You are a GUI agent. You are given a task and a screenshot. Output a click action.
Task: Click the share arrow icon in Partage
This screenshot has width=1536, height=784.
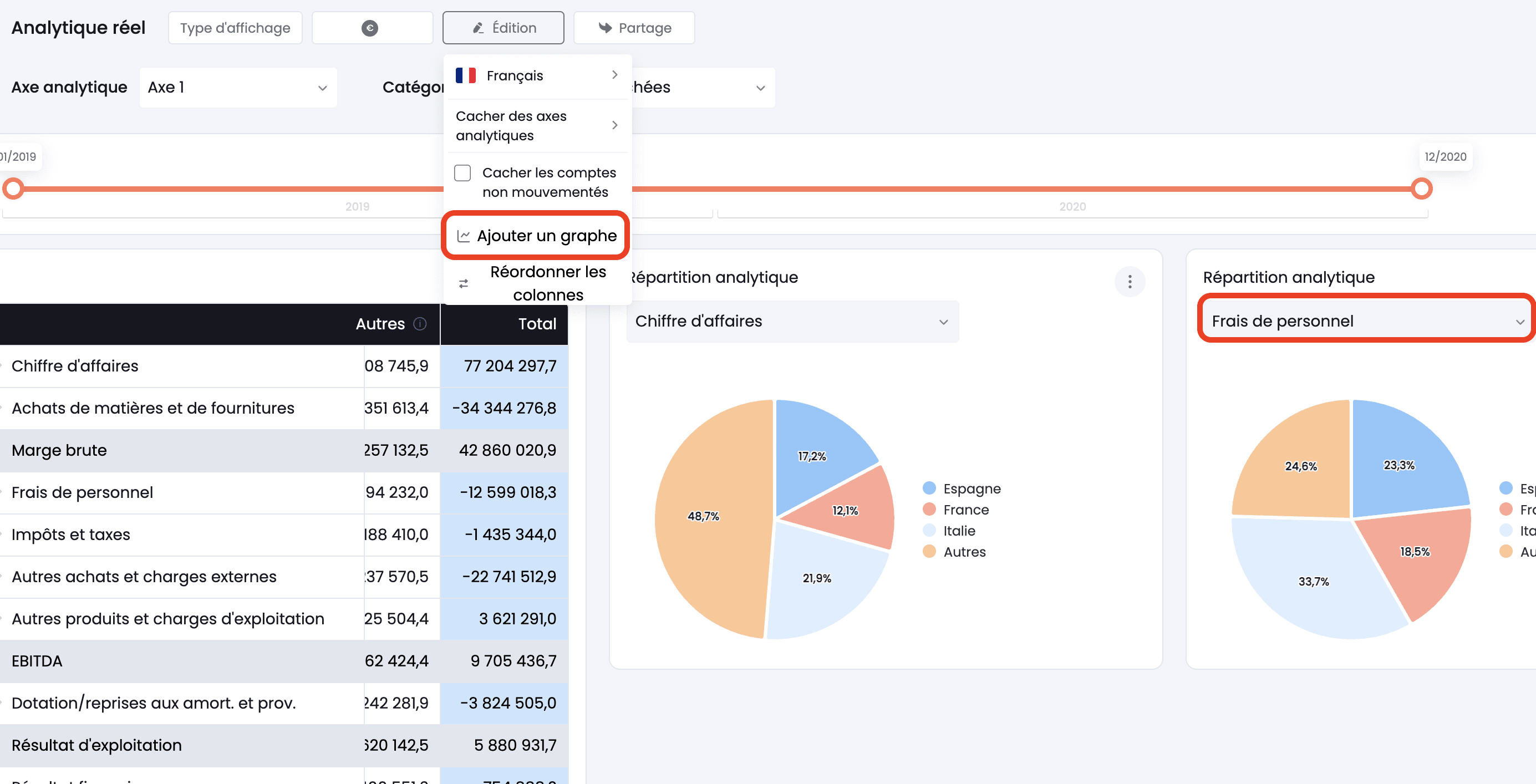[604, 27]
